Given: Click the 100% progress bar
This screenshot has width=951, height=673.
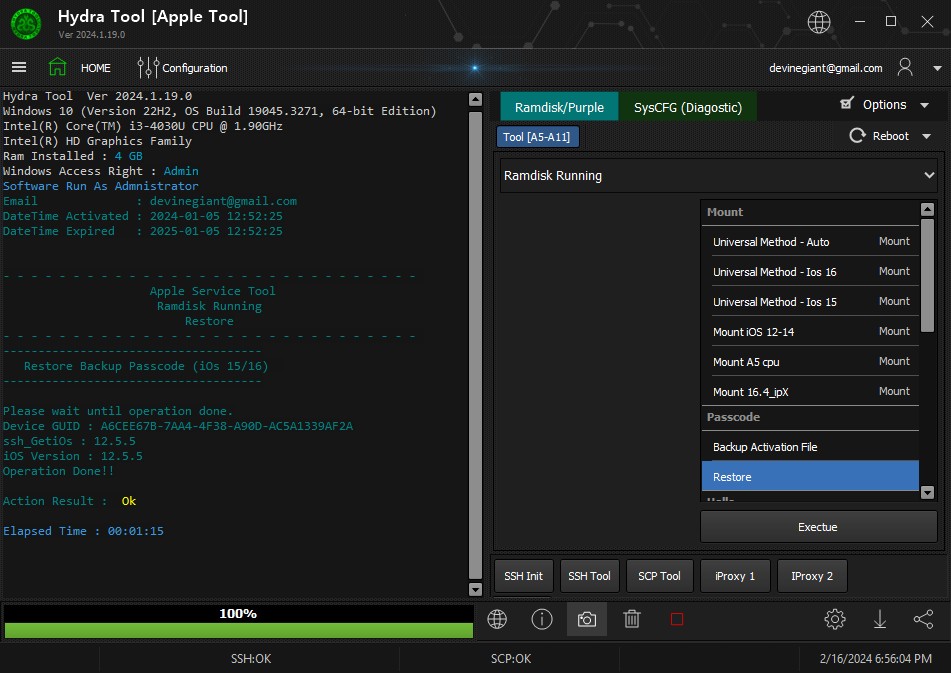Looking at the screenshot, I should [238, 621].
